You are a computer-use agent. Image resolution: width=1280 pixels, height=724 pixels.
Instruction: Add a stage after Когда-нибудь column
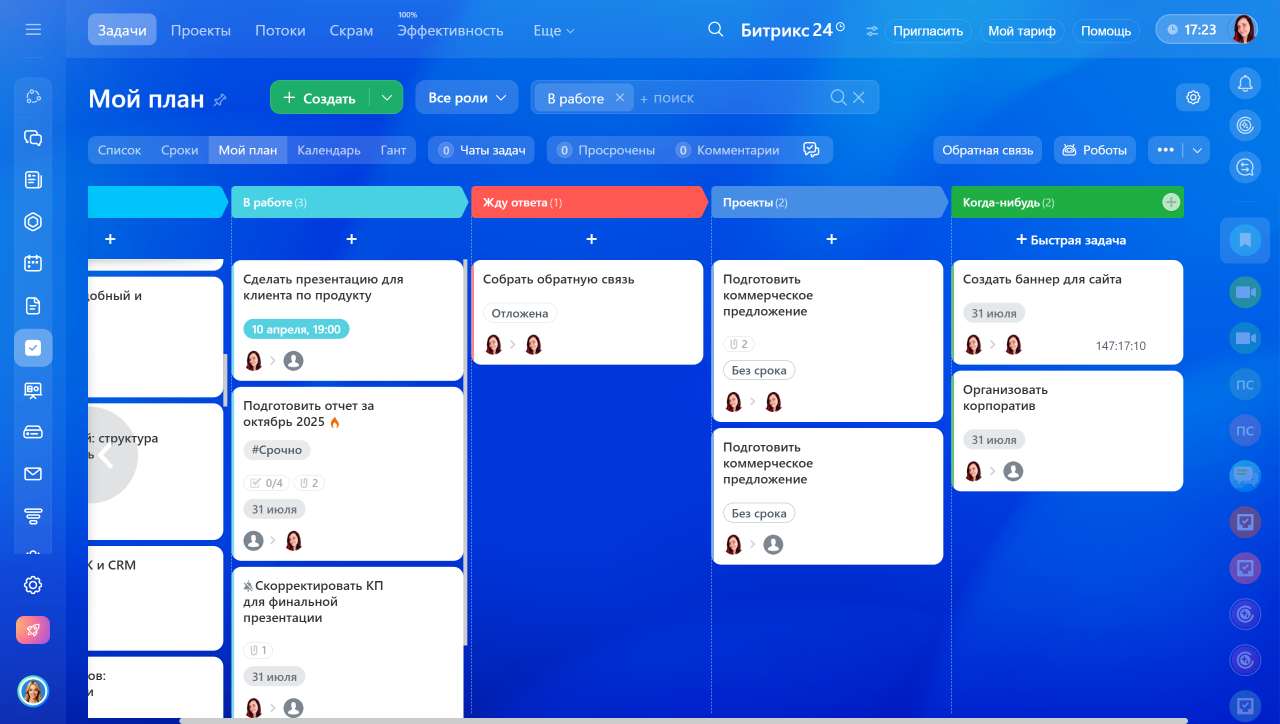pyautogui.click(x=1171, y=202)
